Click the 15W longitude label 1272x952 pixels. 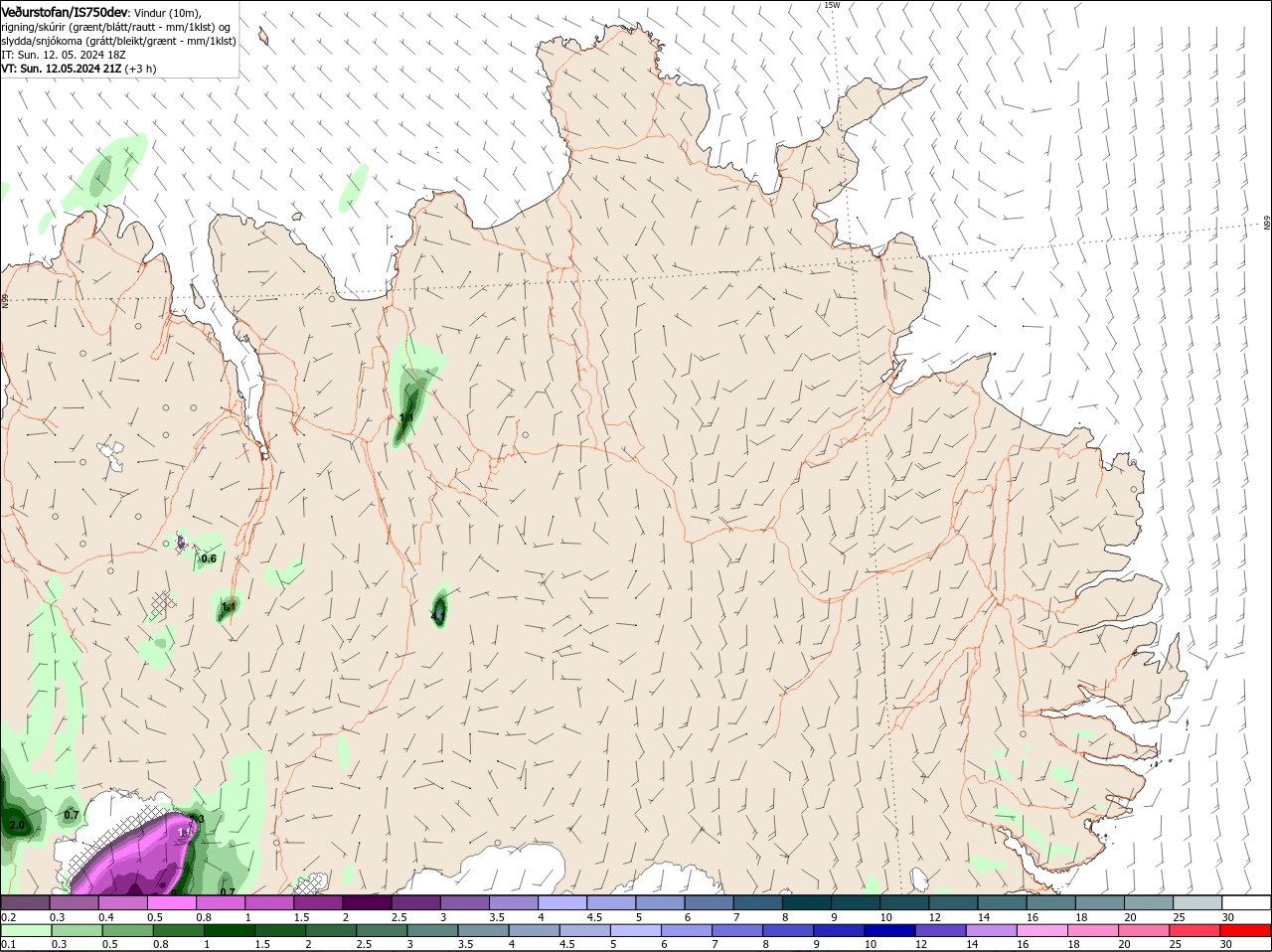click(x=832, y=5)
